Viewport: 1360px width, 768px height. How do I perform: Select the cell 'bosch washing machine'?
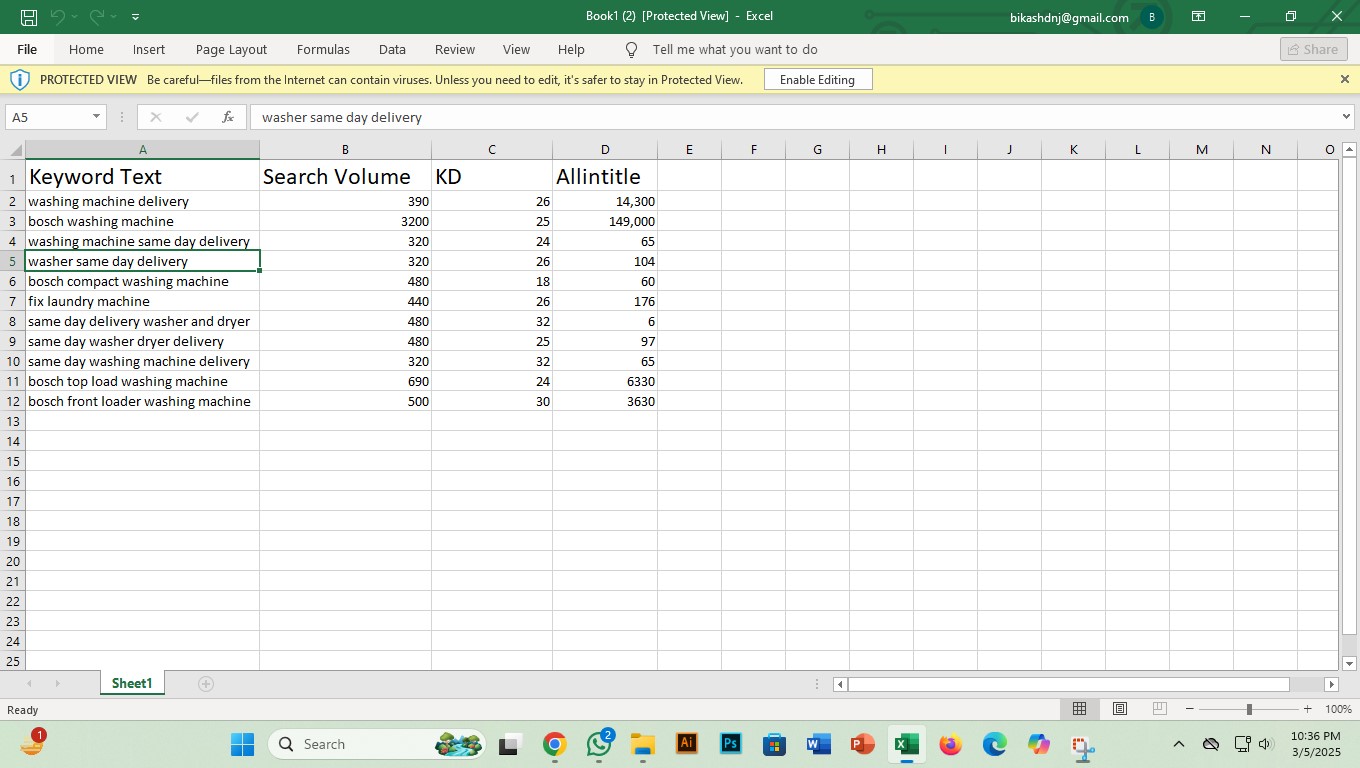click(x=142, y=221)
